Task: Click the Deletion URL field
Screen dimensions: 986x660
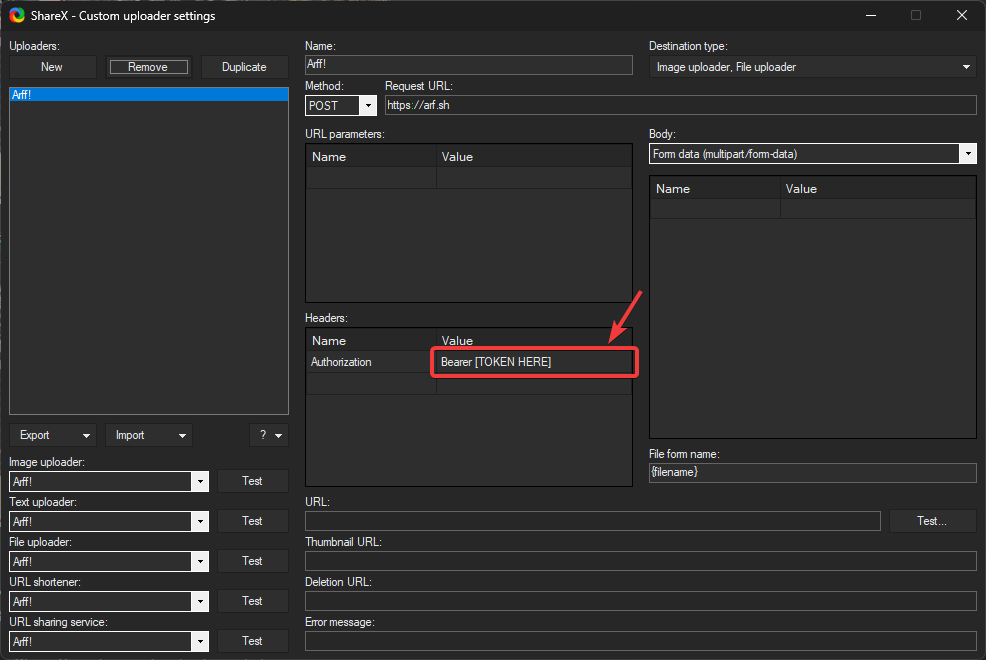Action: (640, 601)
